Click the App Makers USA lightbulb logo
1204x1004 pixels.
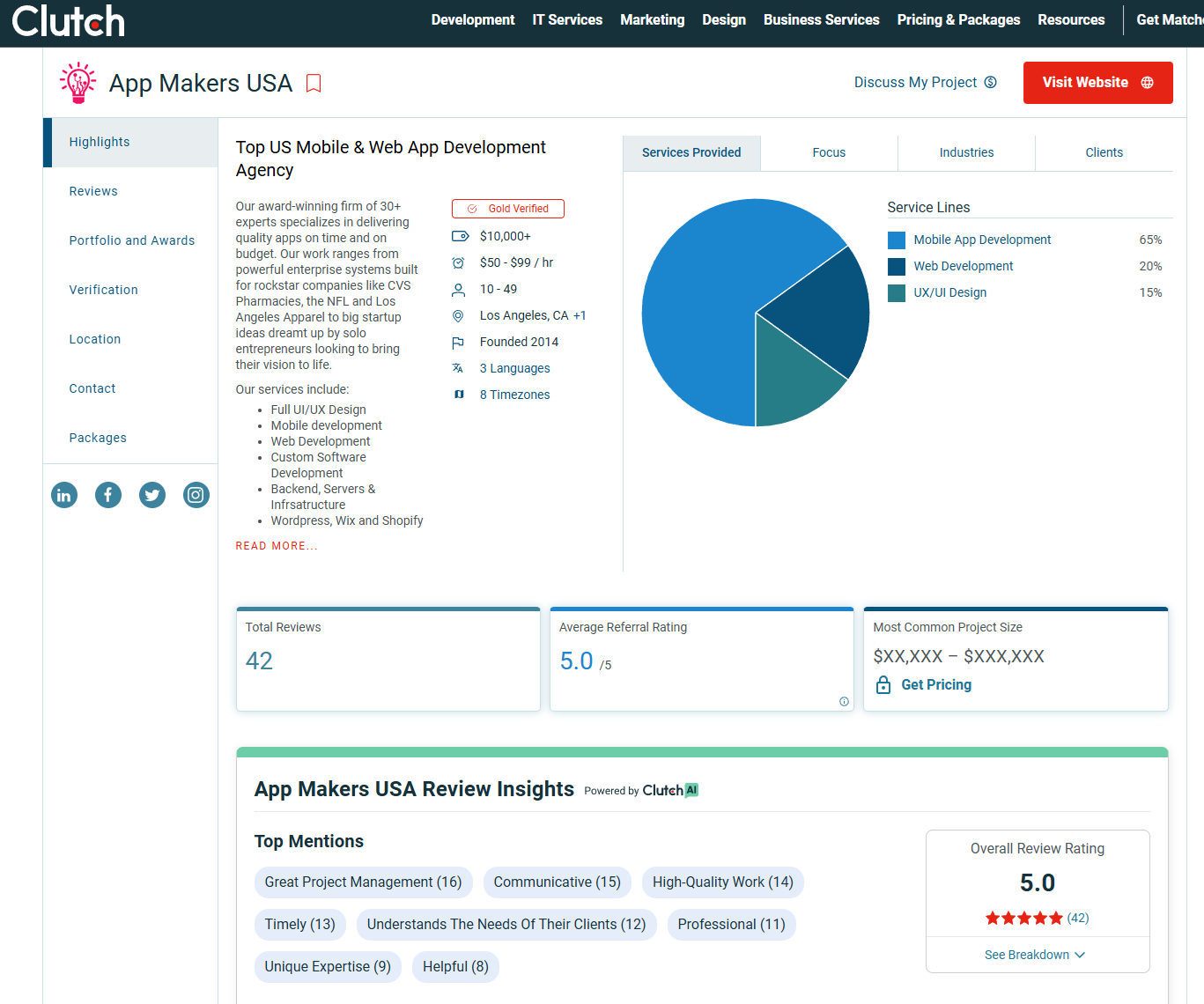pyautogui.click(x=78, y=83)
